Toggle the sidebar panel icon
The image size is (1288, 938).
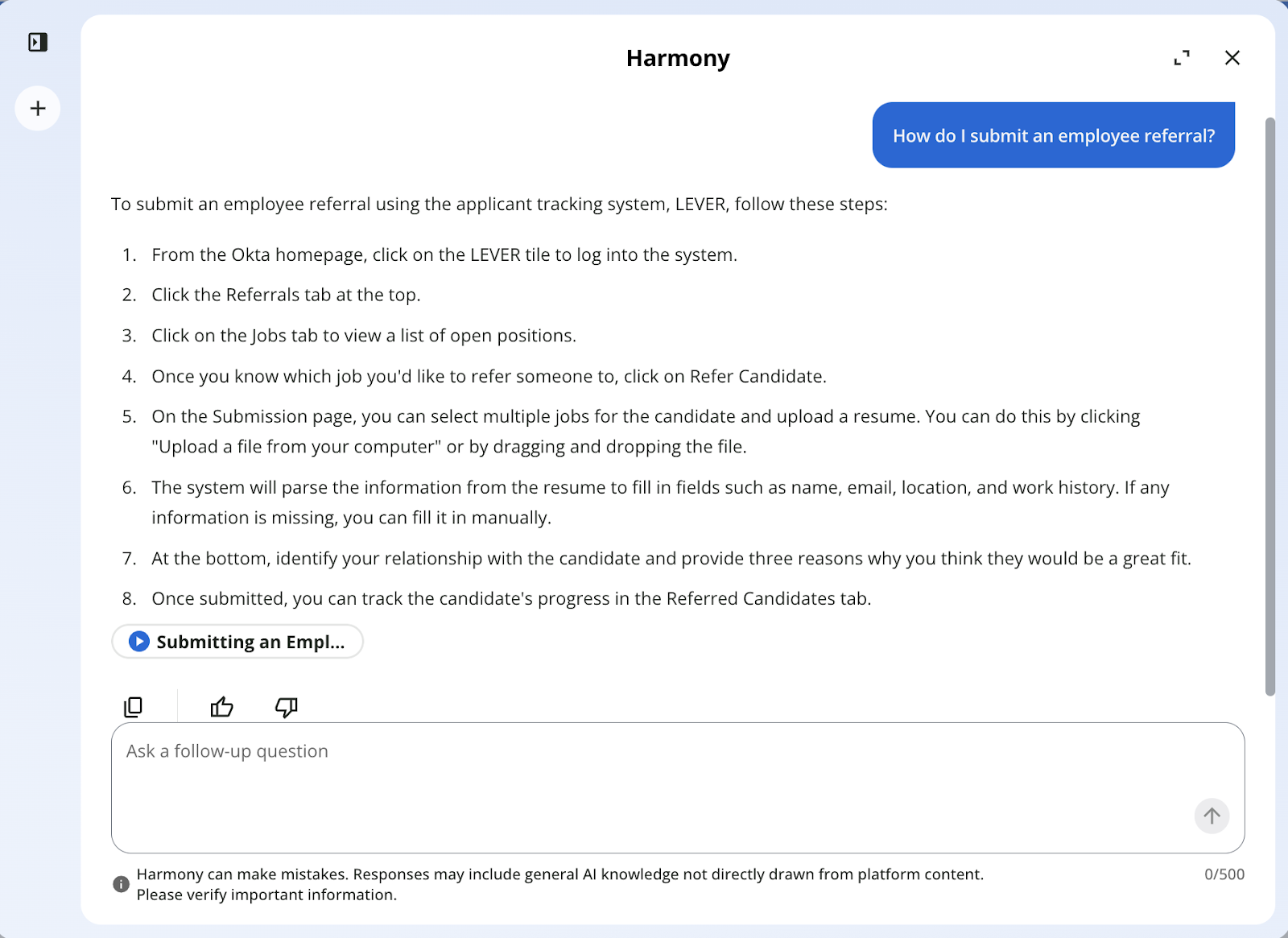click(x=38, y=42)
